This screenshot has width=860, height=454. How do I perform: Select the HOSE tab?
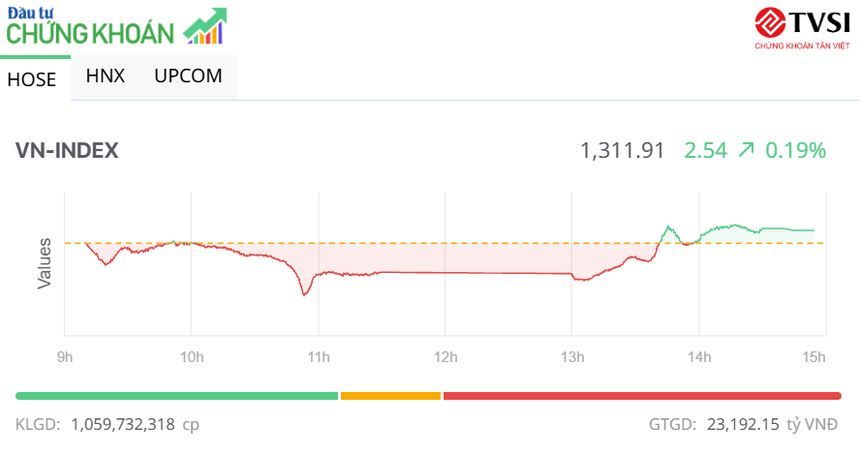(32, 79)
